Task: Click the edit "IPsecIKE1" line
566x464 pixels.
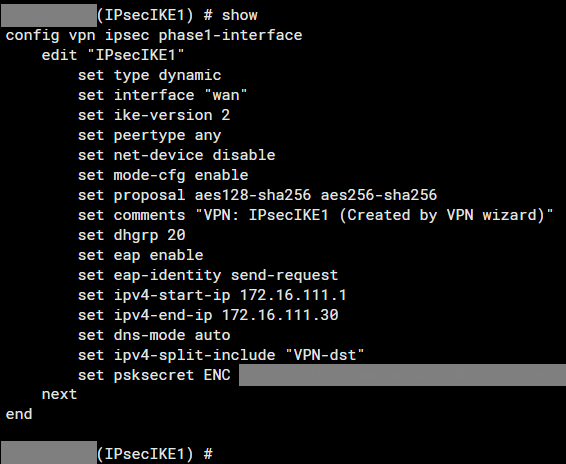Action: point(113,55)
